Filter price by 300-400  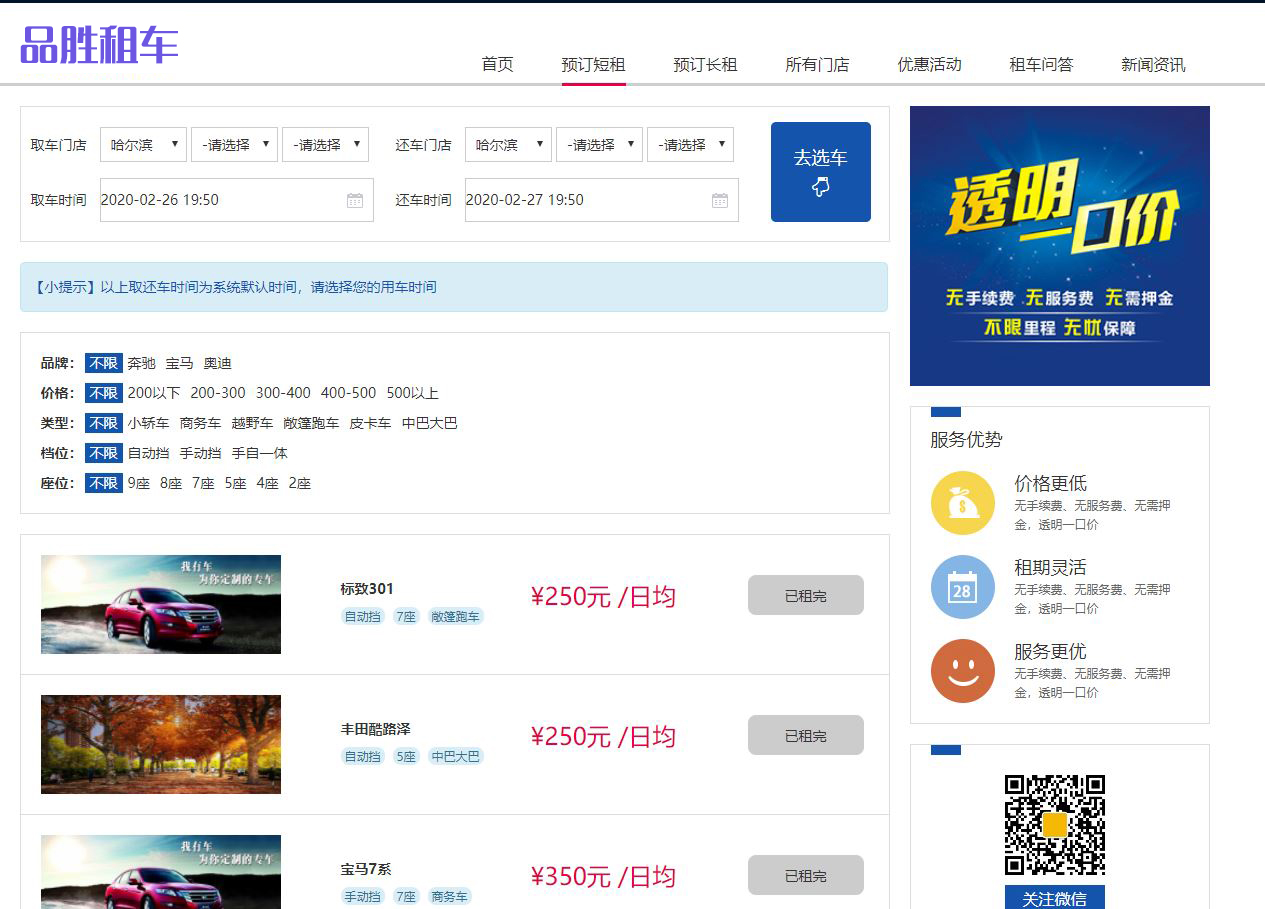point(283,393)
